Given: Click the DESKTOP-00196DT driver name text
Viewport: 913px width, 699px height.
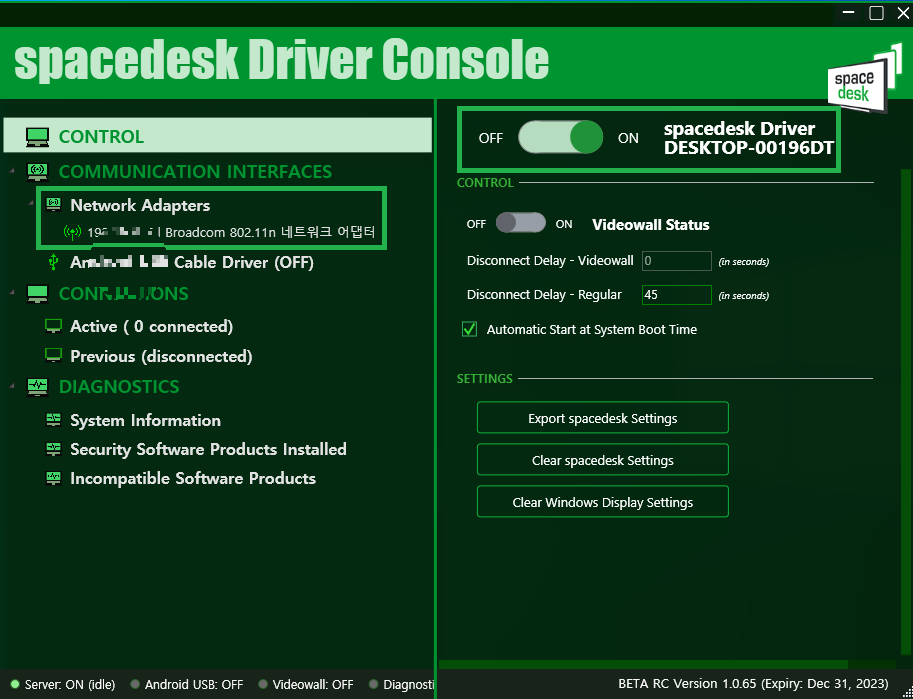Looking at the screenshot, I should (748, 148).
